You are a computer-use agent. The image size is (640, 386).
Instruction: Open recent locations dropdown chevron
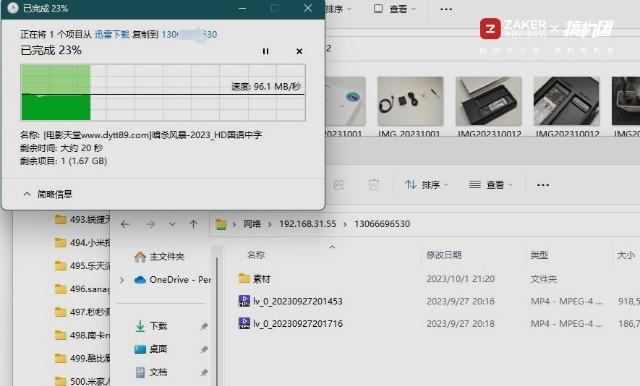(x=172, y=224)
